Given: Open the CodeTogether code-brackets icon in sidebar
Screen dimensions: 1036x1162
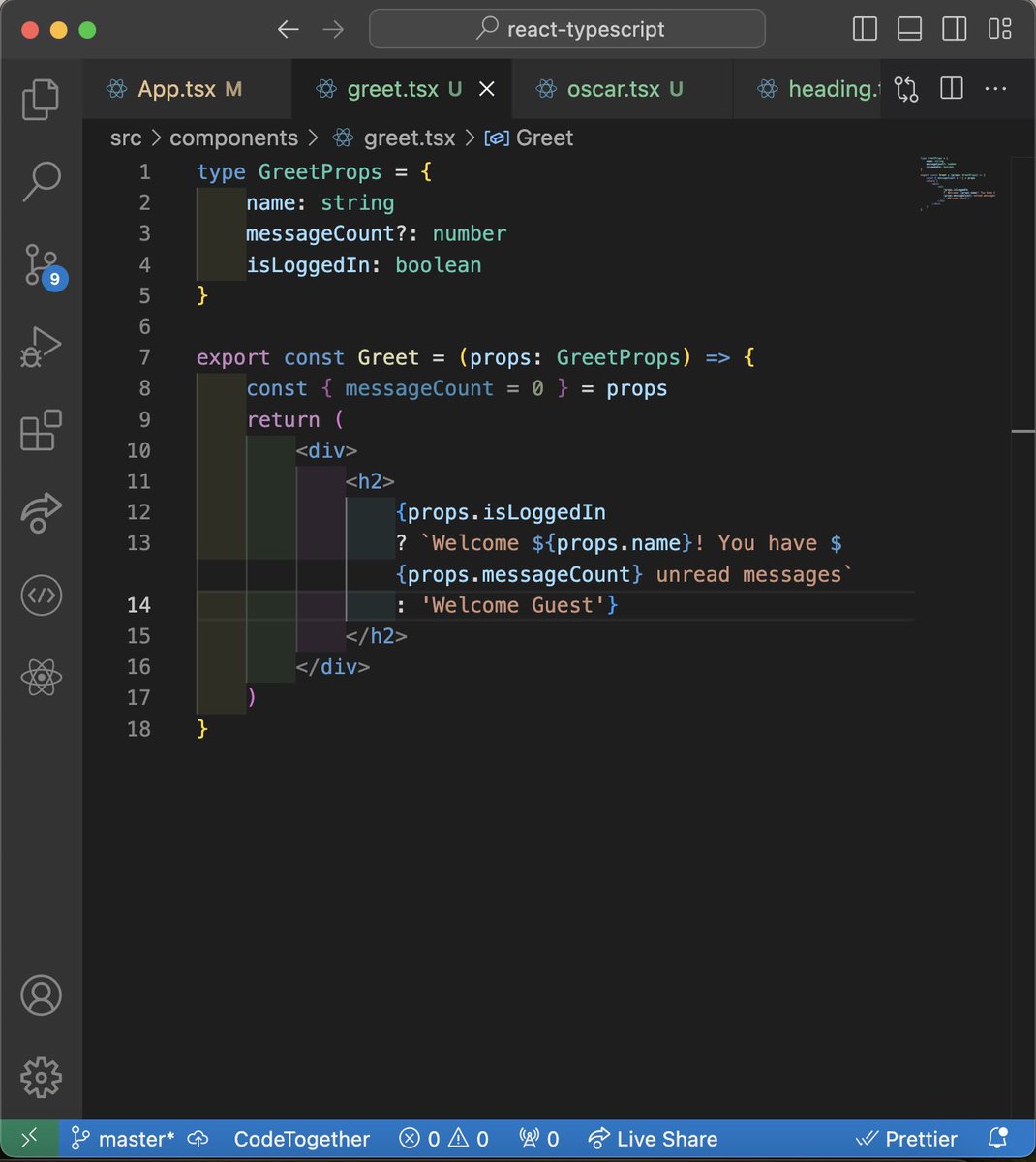Looking at the screenshot, I should point(41,596).
